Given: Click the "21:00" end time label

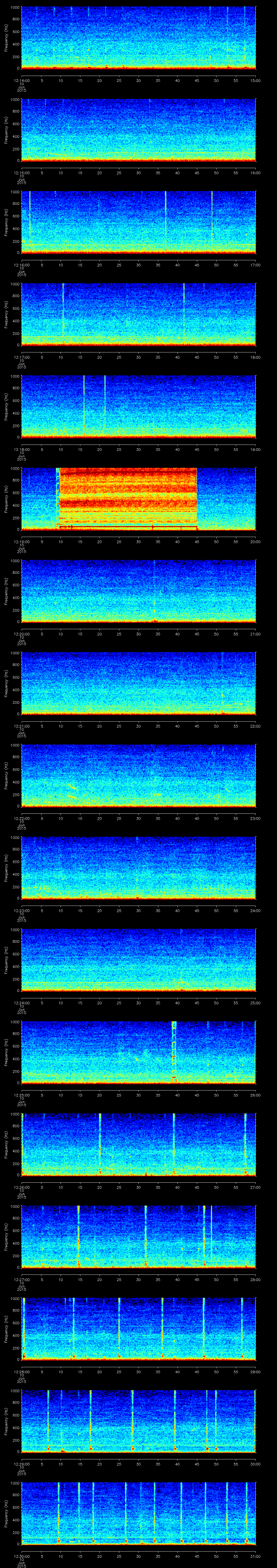Looking at the screenshot, I should coord(256,634).
